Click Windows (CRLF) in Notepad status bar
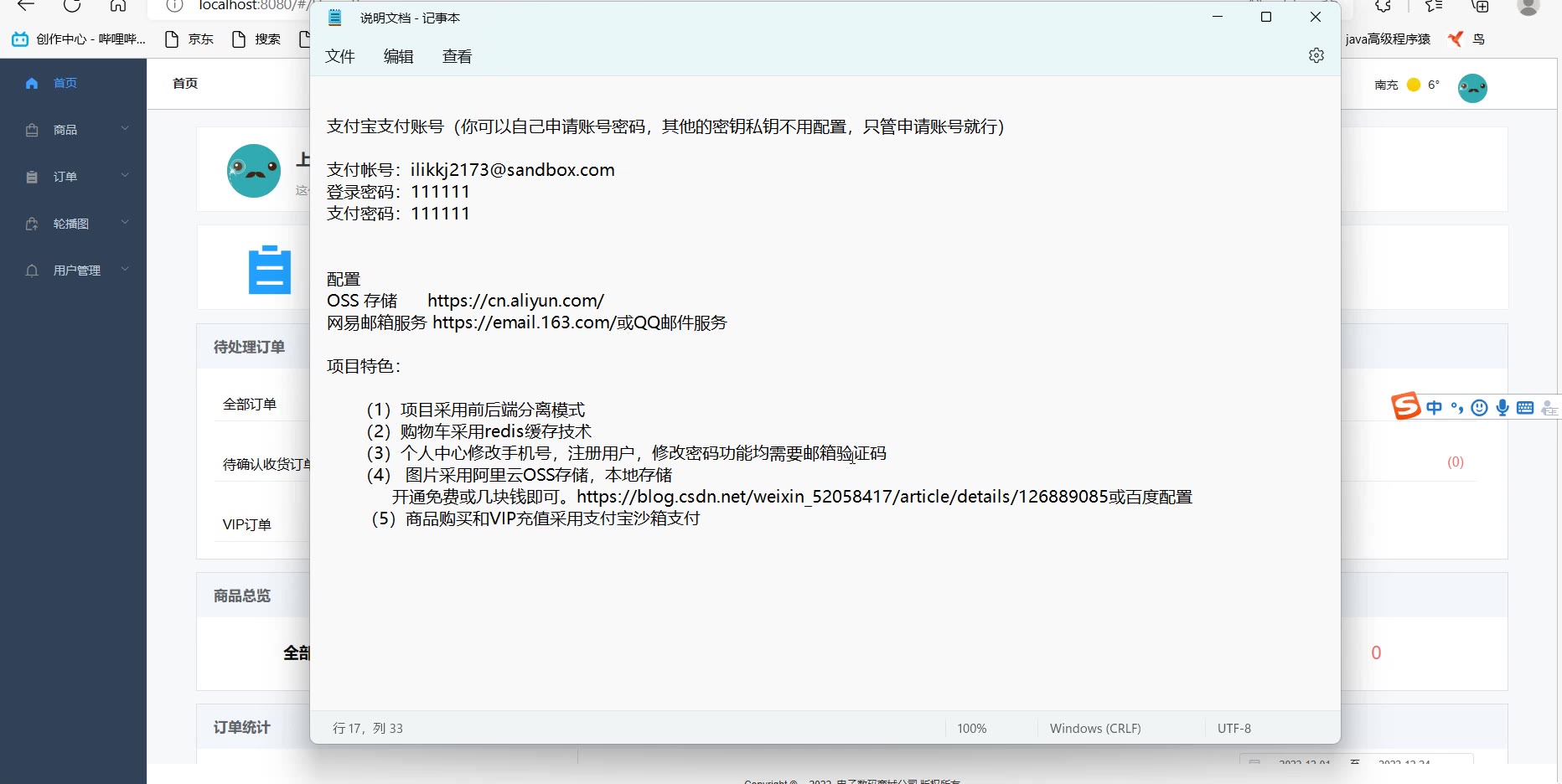 (1095, 729)
